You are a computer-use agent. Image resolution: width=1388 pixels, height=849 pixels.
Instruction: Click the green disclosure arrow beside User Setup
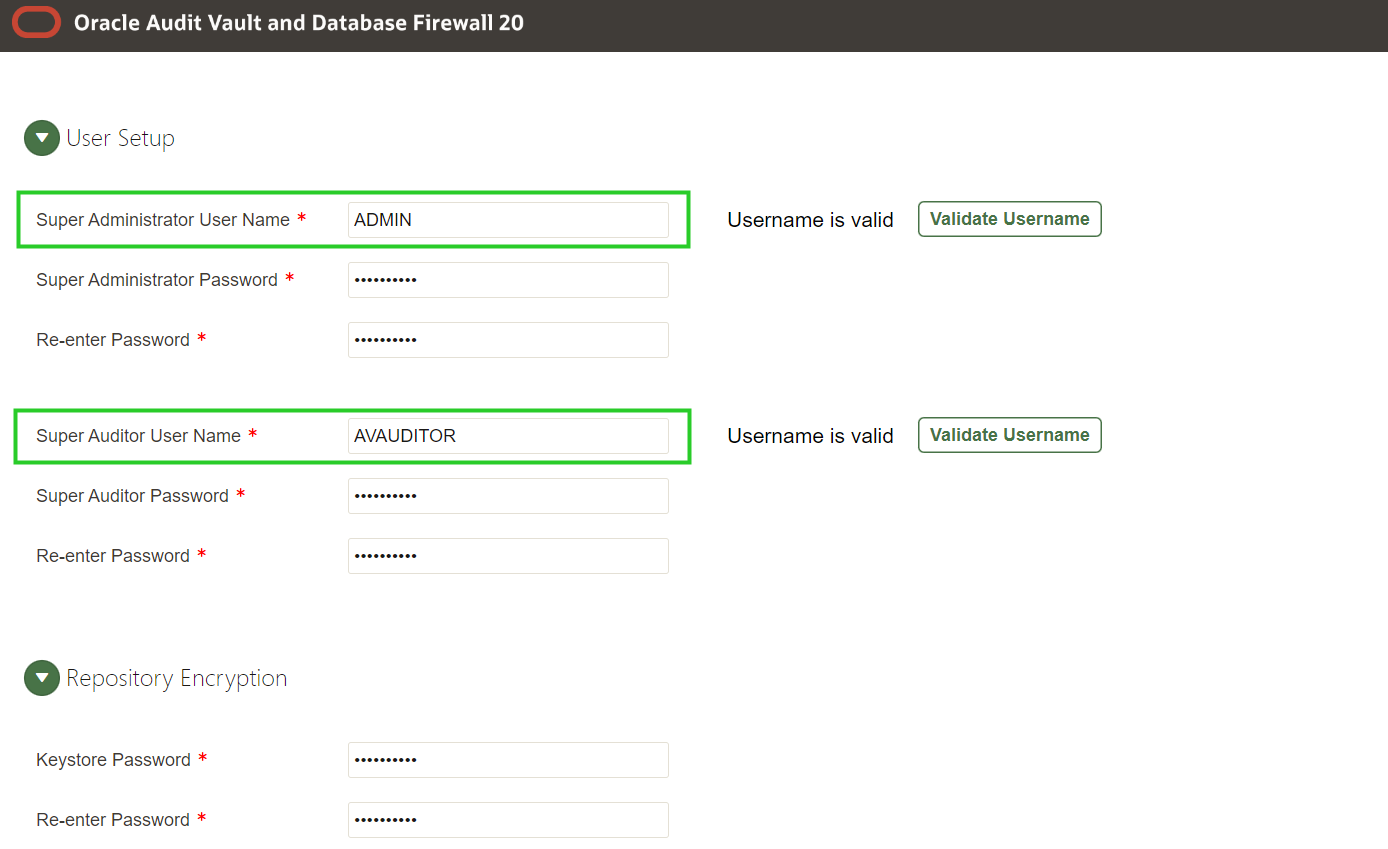pyautogui.click(x=41, y=137)
